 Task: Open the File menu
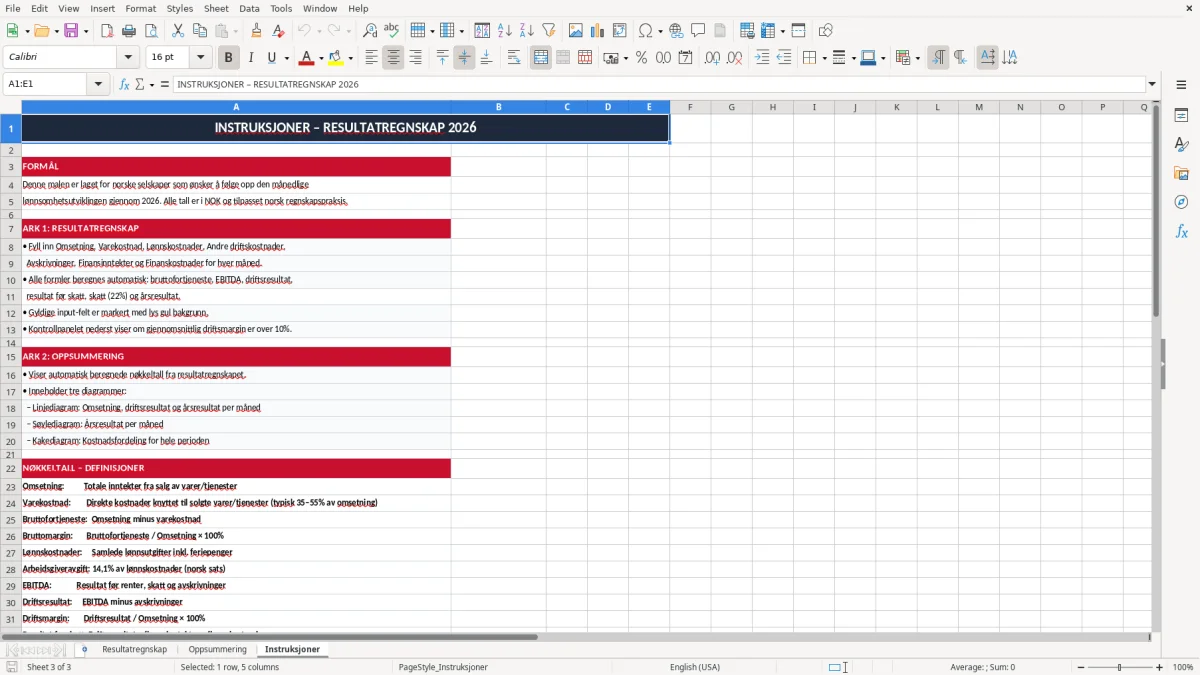pyautogui.click(x=12, y=8)
